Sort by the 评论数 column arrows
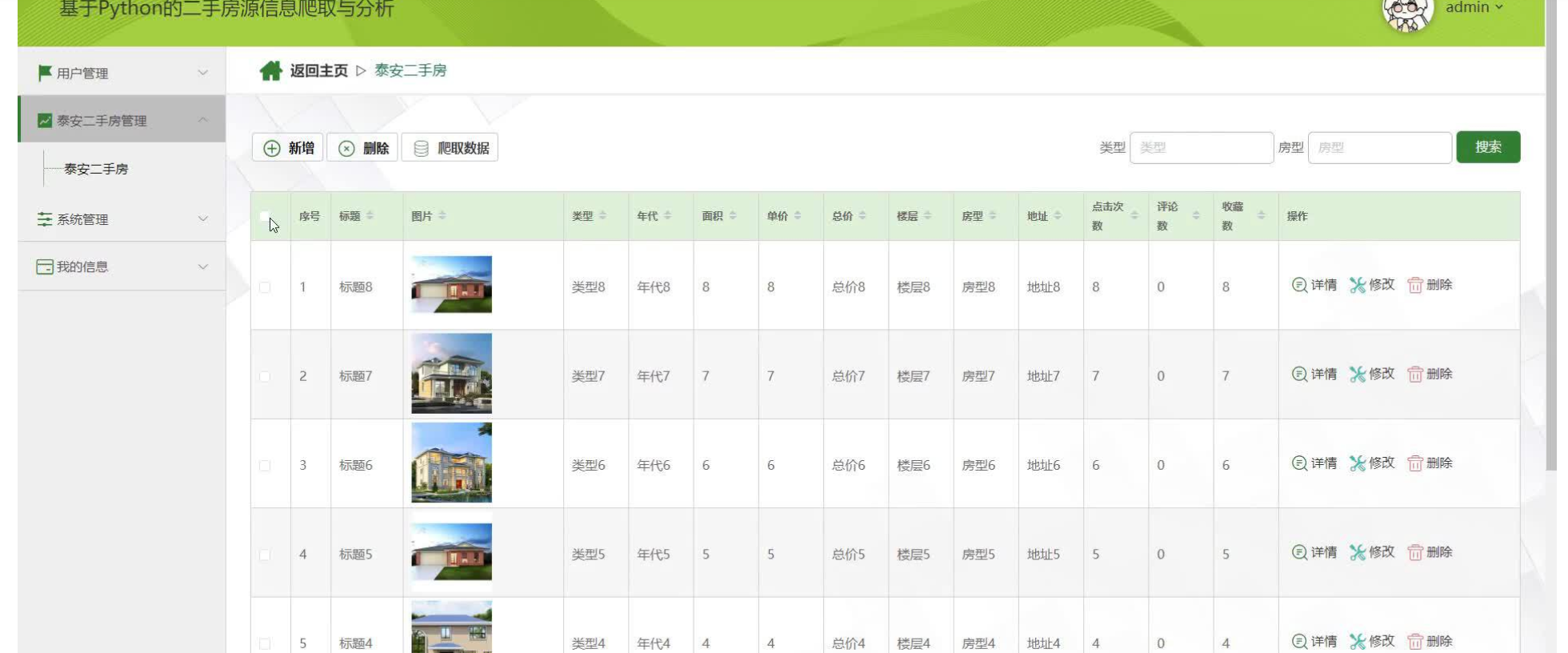Viewport: 1568px width, 653px height. click(x=1196, y=216)
